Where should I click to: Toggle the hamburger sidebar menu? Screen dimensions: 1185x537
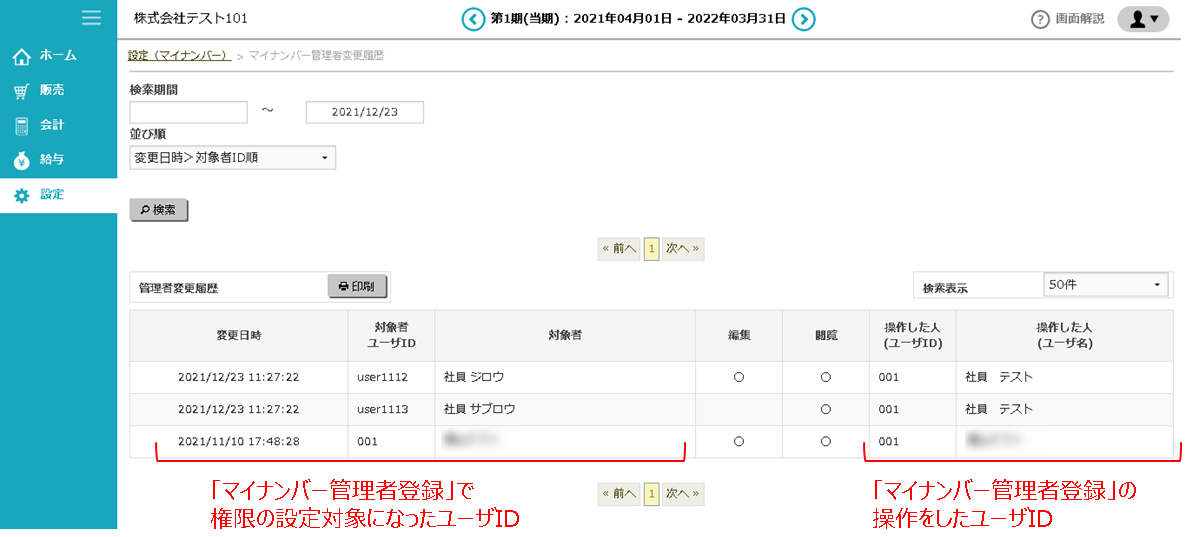[91, 17]
